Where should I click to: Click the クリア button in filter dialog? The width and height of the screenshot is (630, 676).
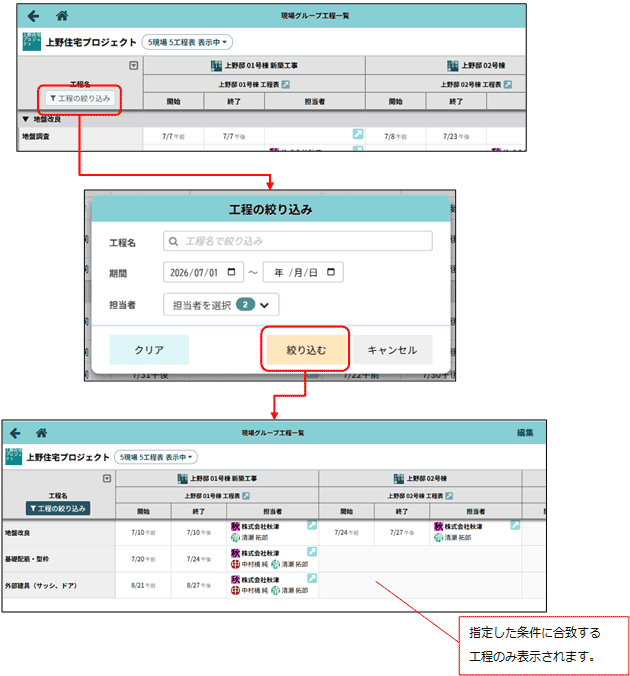click(149, 350)
